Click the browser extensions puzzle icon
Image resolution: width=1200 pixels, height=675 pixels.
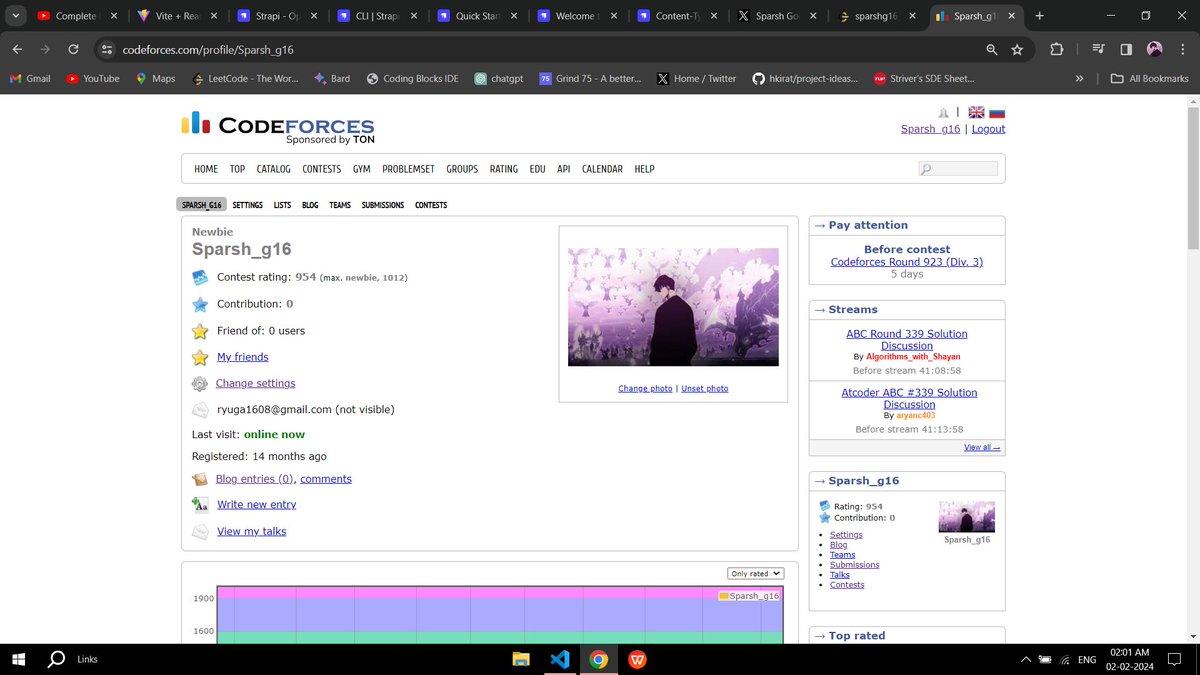(1054, 48)
